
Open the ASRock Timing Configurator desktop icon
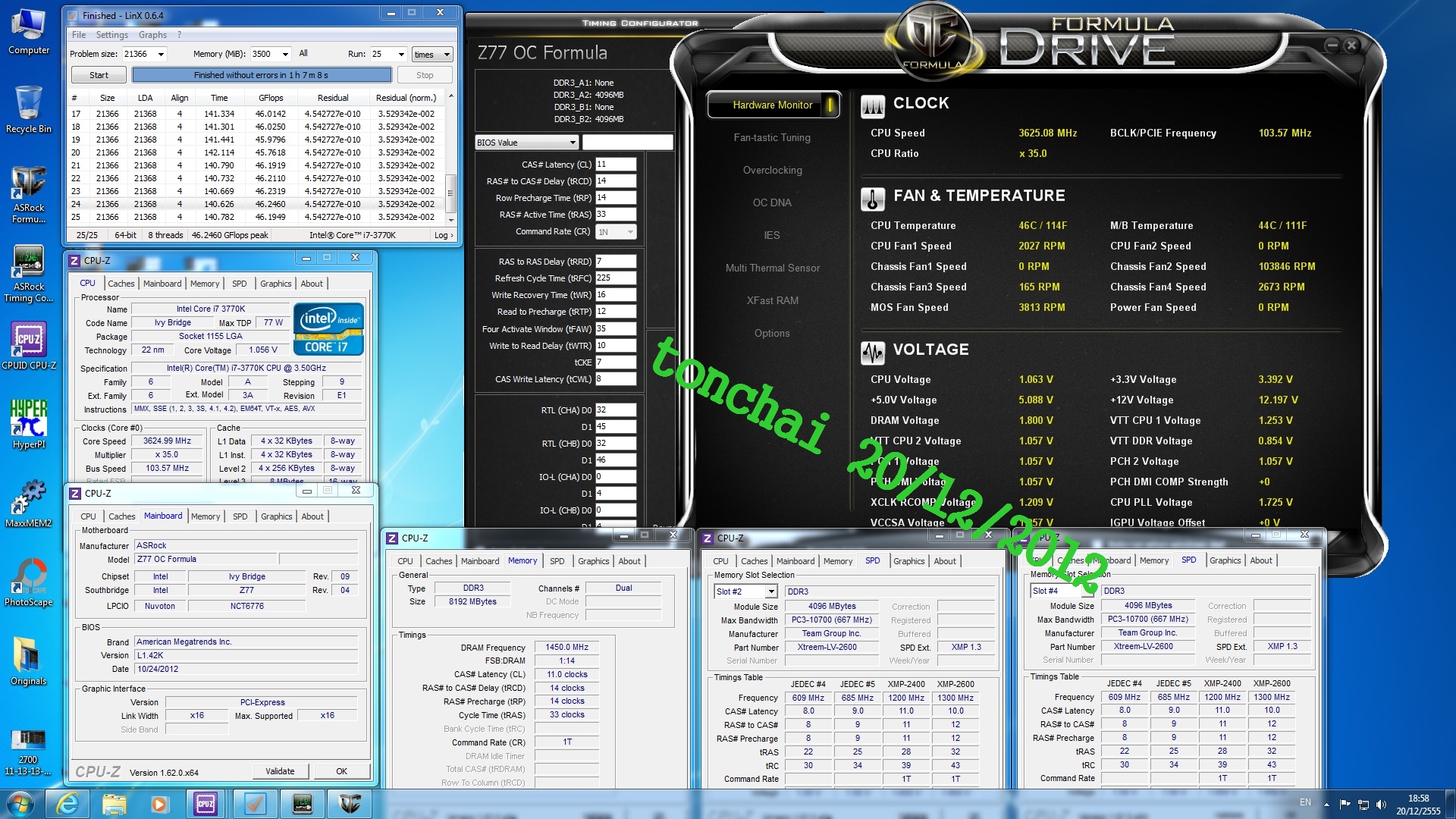tap(28, 262)
